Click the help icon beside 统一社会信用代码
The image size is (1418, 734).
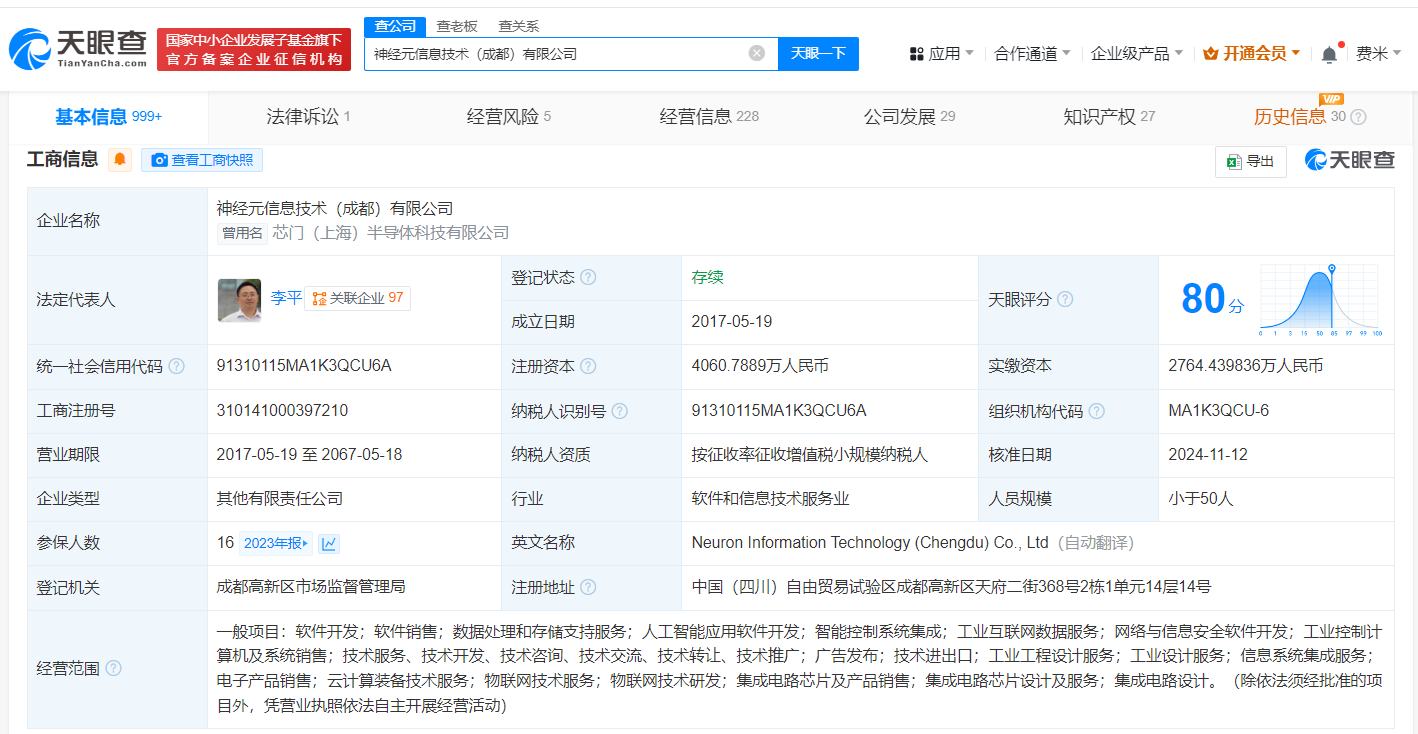pos(177,366)
